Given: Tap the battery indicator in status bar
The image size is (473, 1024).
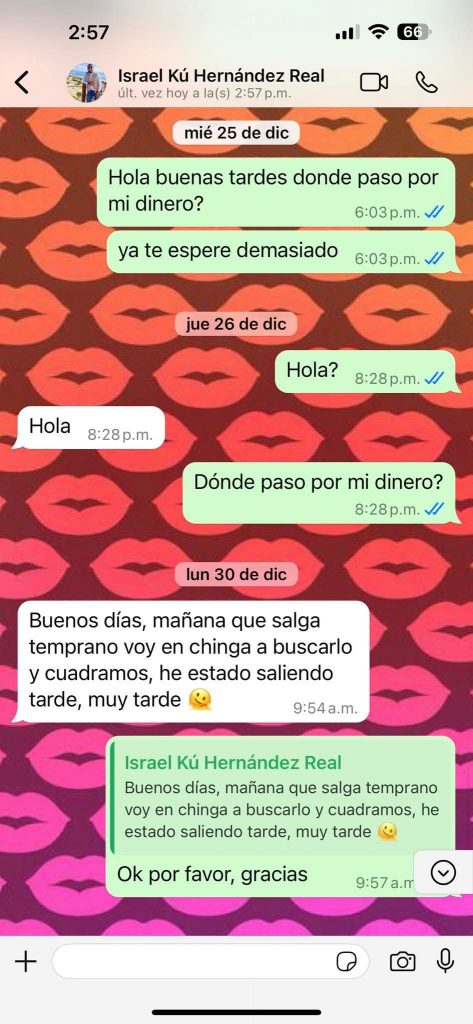Looking at the screenshot, I should tap(413, 33).
